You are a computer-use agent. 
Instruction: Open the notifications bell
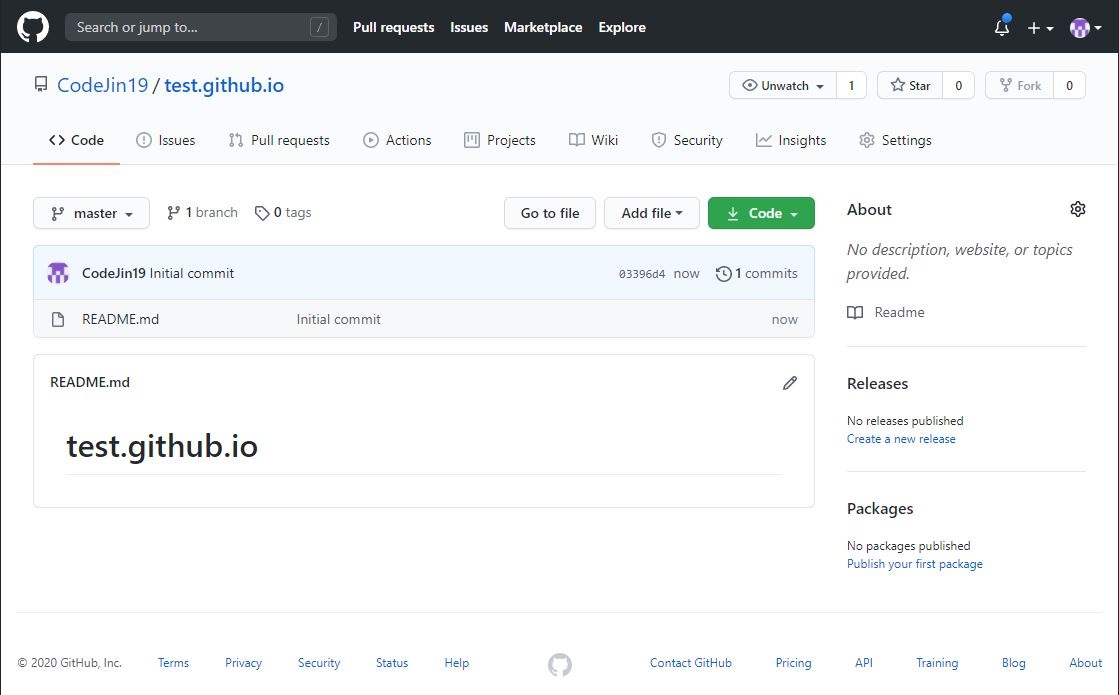(x=1002, y=27)
